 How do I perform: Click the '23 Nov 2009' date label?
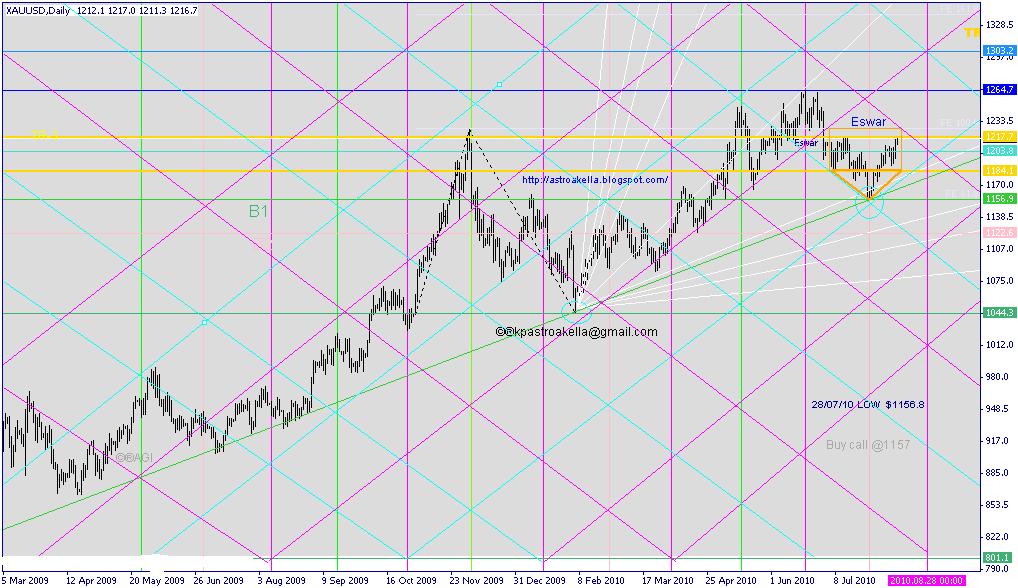click(x=477, y=580)
